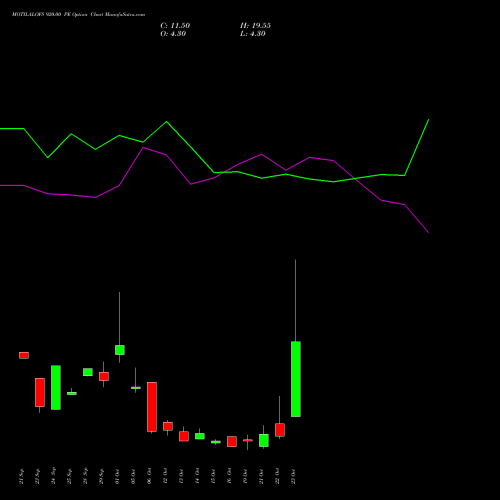Select the low value 'L: 4.30'
Viewport: 500px width, 500px height.
point(253,34)
